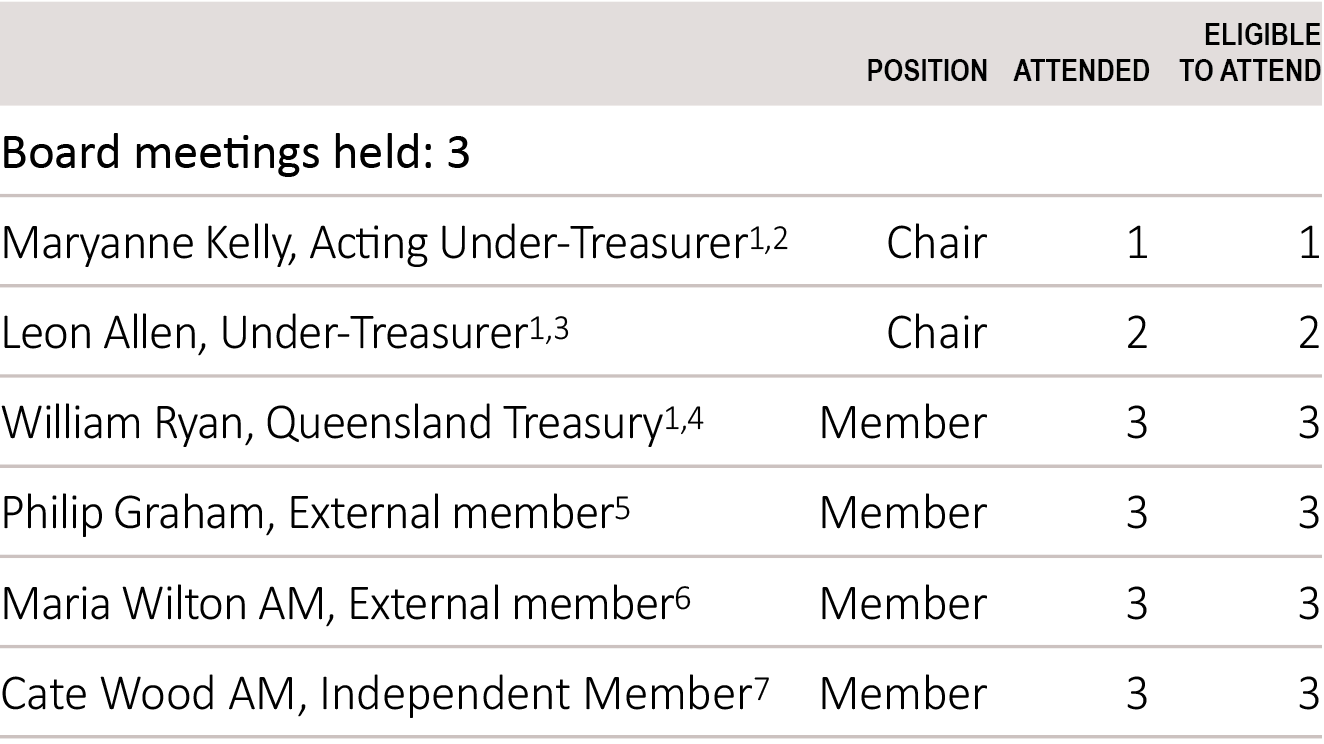Click footnote 5 after Philip Graham
Image resolution: width=1324 pixels, height=744 pixels.
pos(622,510)
